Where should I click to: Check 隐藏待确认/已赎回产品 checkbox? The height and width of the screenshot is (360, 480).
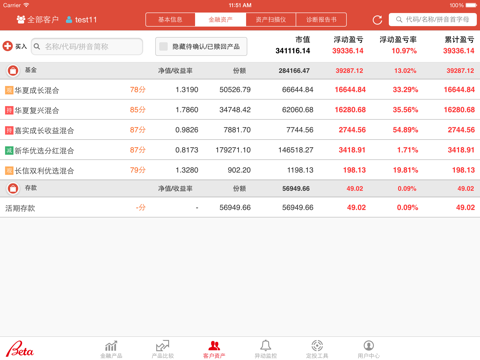(x=163, y=46)
